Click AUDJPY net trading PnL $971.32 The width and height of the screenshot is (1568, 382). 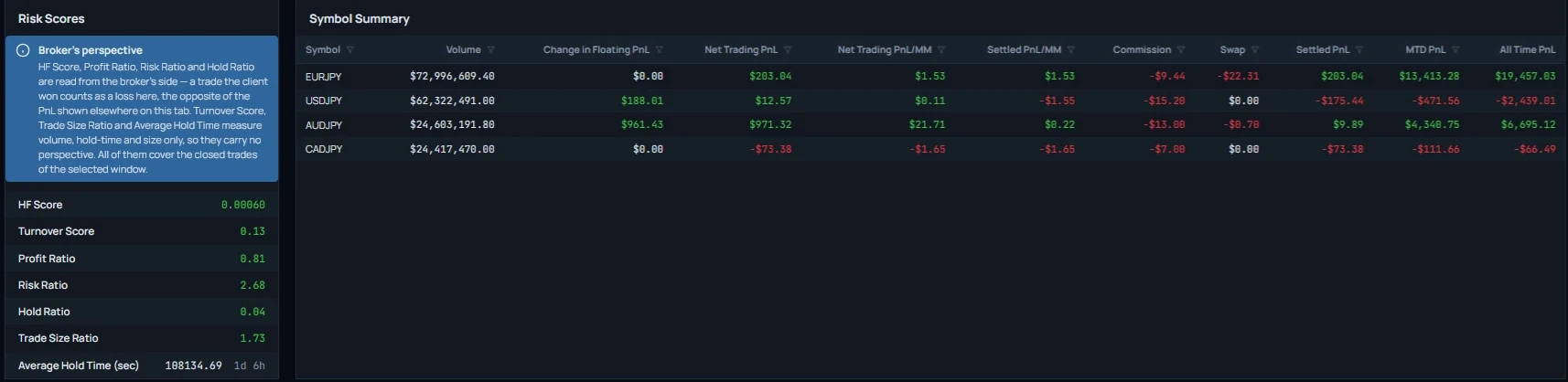coord(770,125)
